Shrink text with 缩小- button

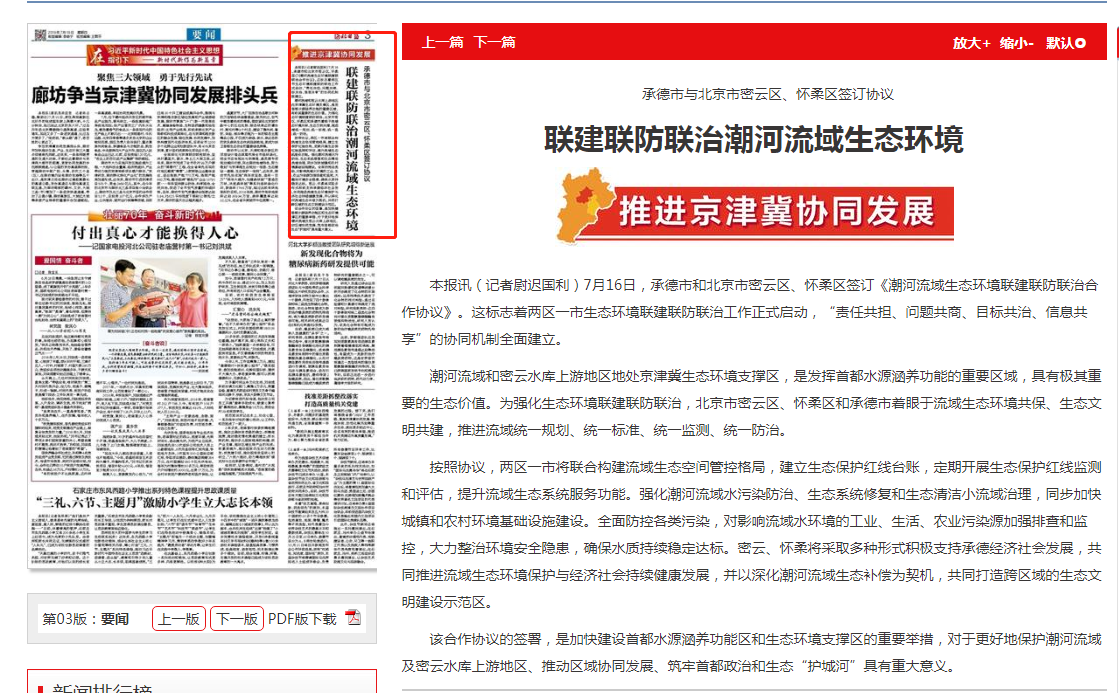(x=1017, y=43)
